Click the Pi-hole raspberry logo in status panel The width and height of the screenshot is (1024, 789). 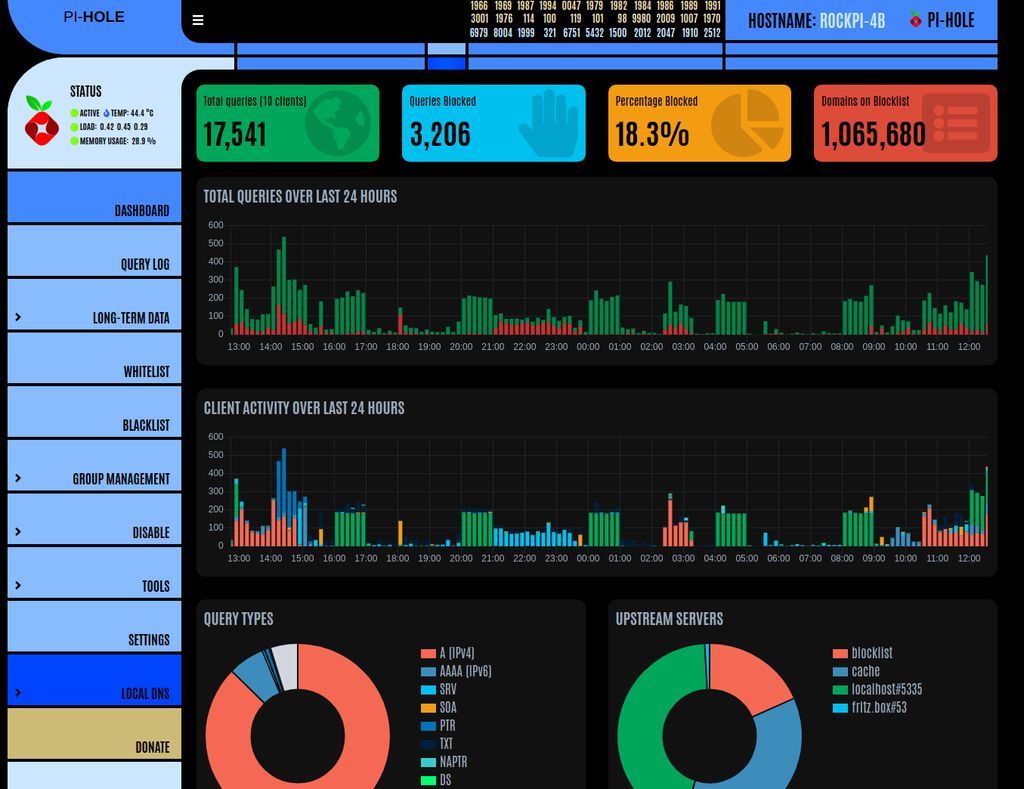(41, 120)
